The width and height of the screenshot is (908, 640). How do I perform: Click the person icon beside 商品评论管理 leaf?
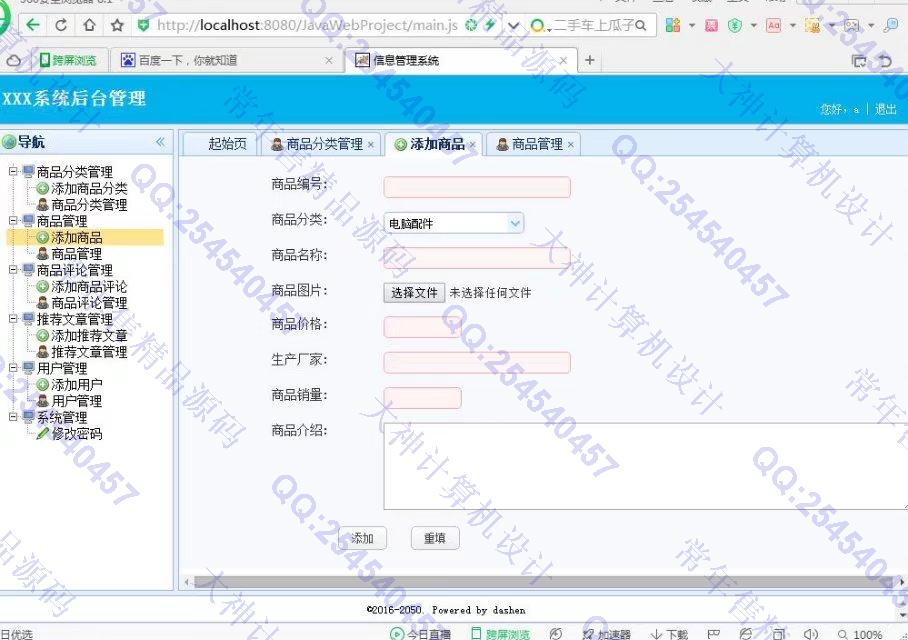click(42, 303)
